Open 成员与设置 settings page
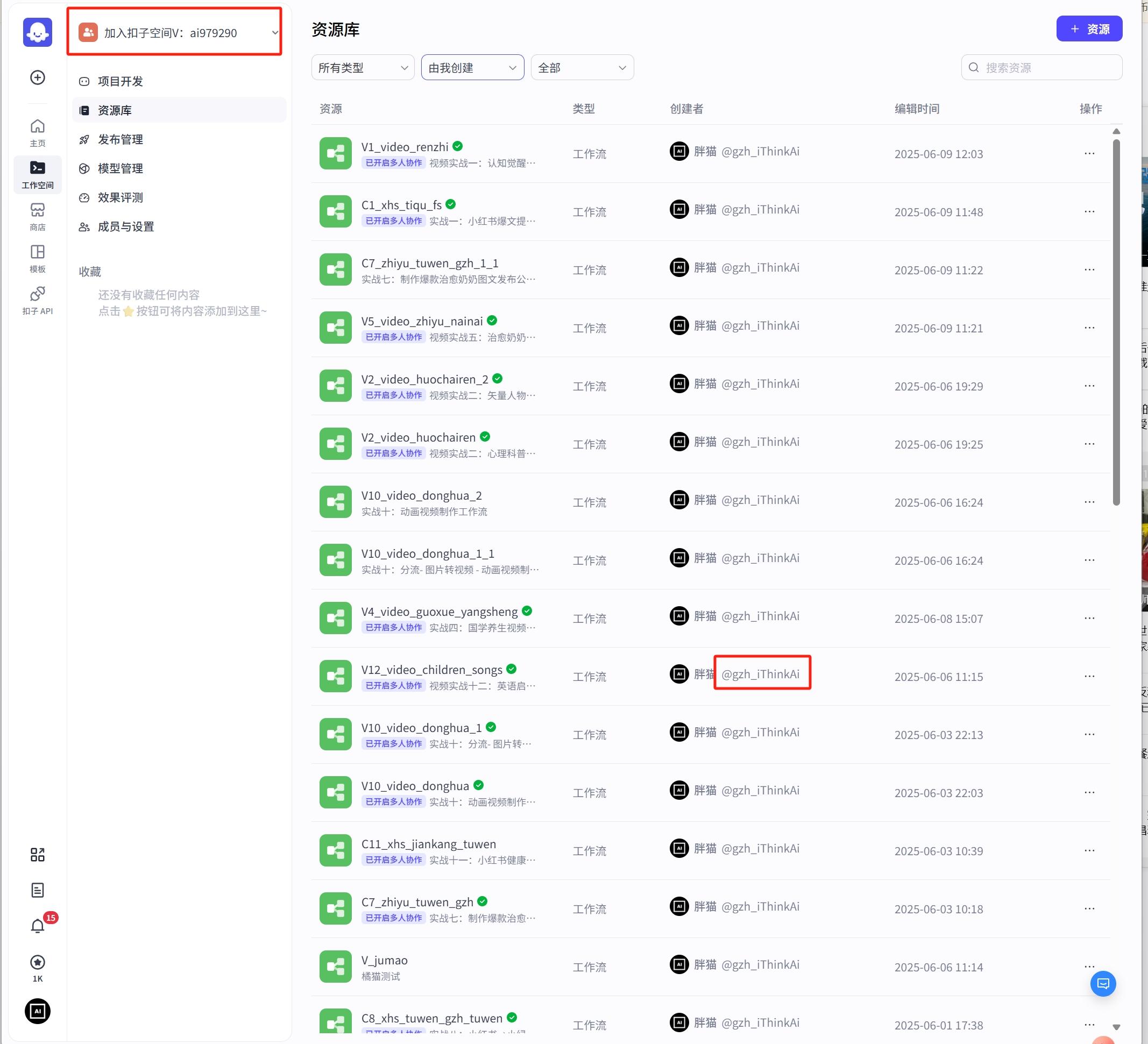 point(125,226)
